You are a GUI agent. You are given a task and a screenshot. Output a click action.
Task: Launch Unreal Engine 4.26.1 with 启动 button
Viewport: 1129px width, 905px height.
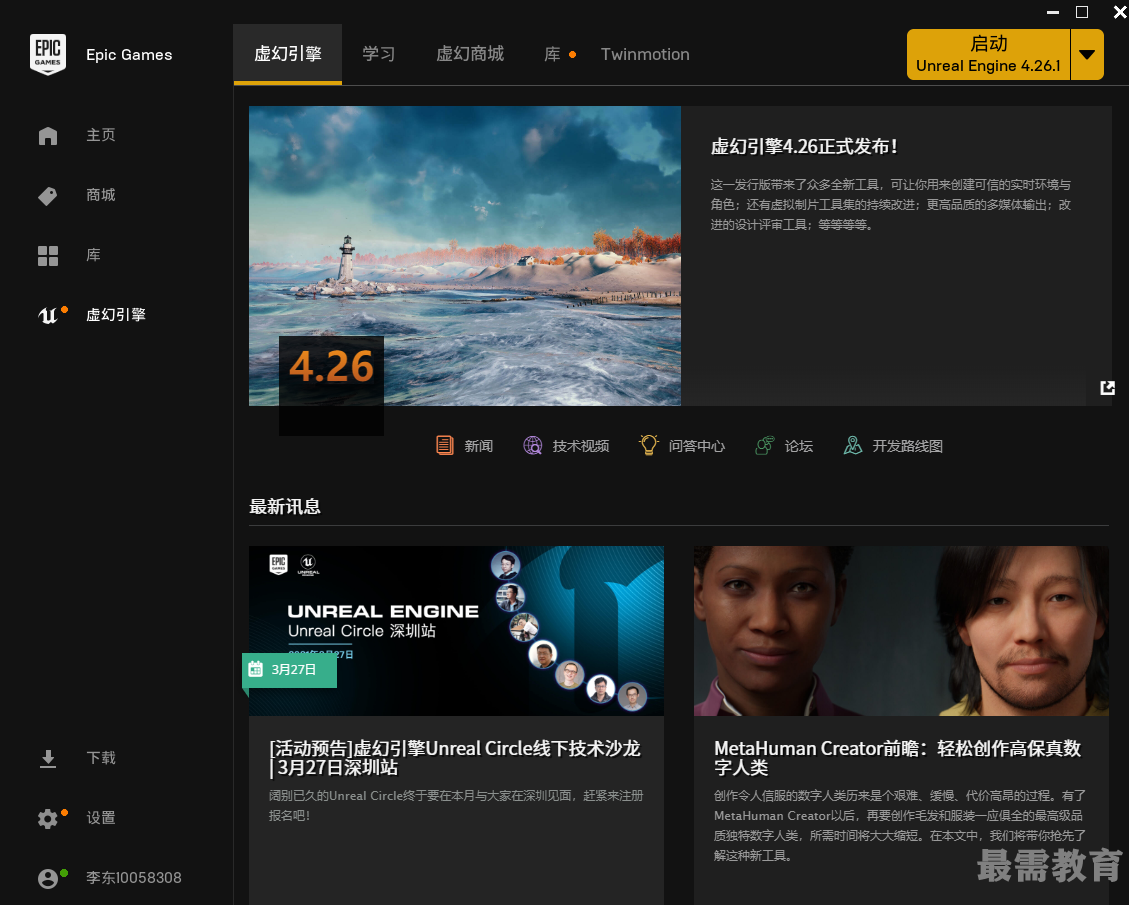pyautogui.click(x=988, y=55)
